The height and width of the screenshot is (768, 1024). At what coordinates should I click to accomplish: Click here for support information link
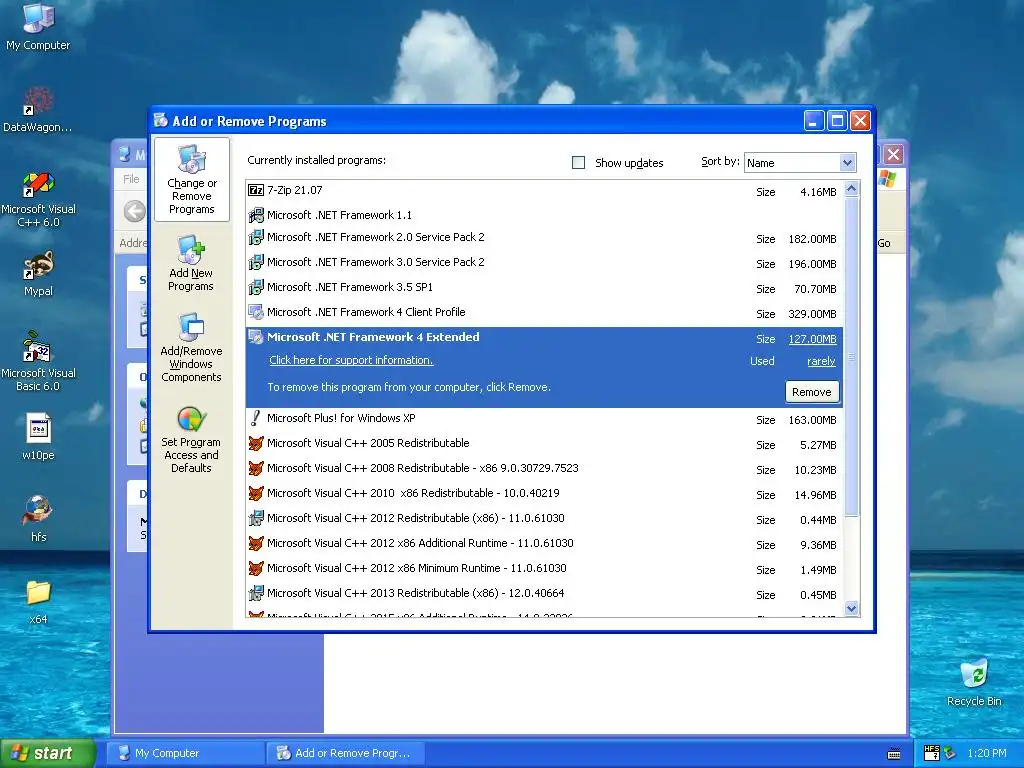point(351,360)
